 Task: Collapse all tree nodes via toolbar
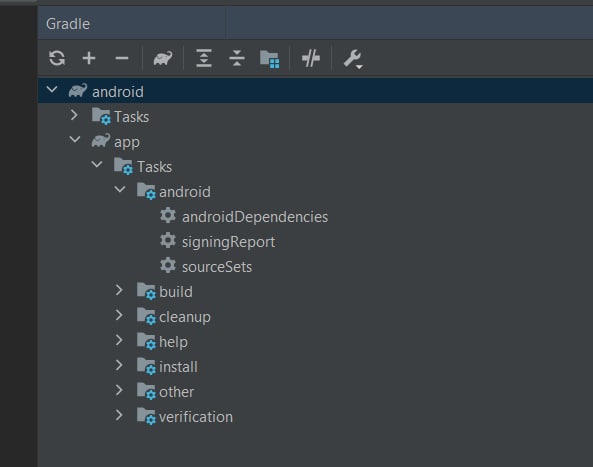(237, 58)
